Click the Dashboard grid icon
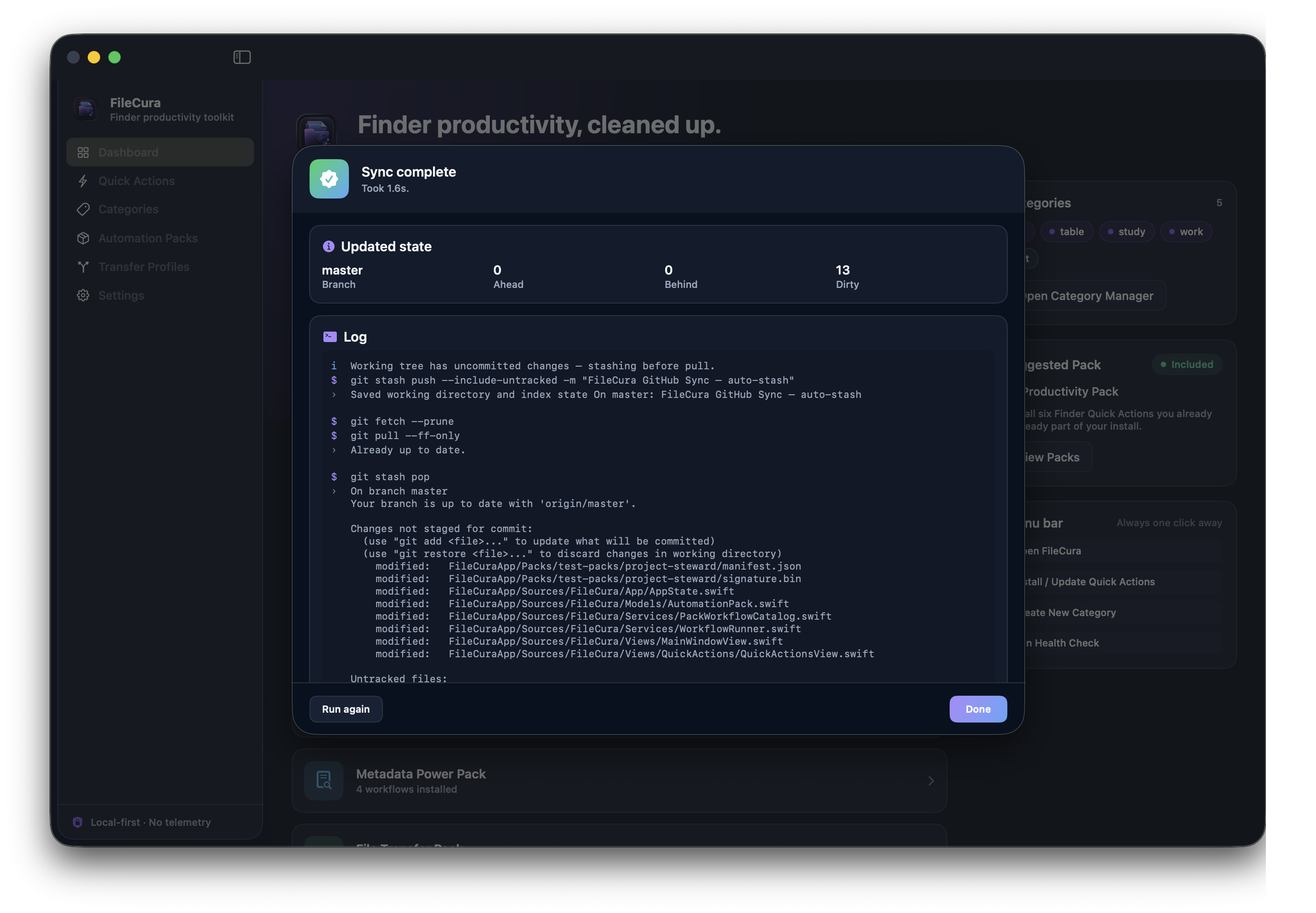Screen dimensions: 1316x913 (83, 152)
